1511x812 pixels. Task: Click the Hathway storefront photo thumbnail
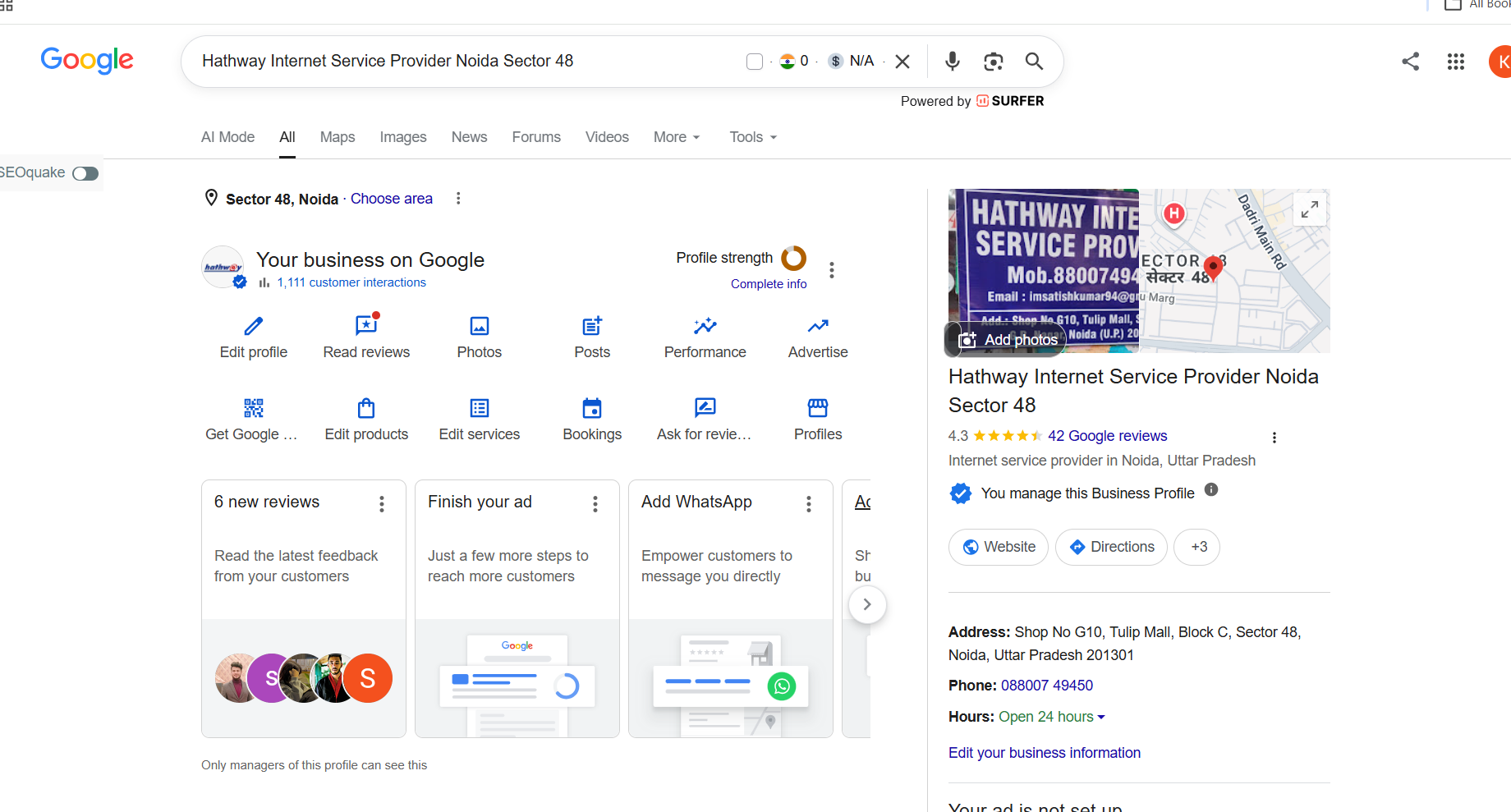coord(1044,272)
